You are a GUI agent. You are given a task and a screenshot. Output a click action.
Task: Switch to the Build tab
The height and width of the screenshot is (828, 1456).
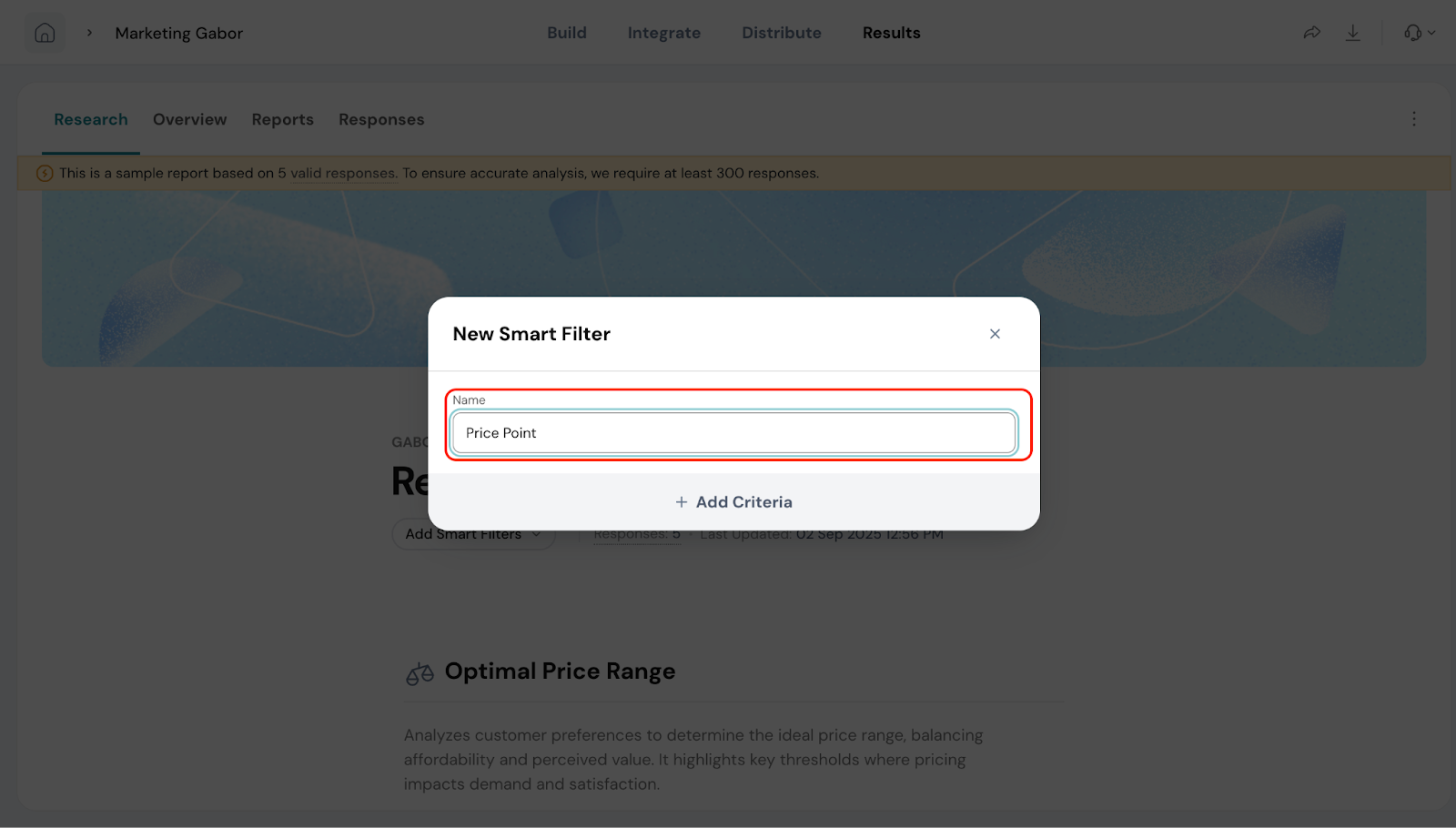[x=566, y=33]
